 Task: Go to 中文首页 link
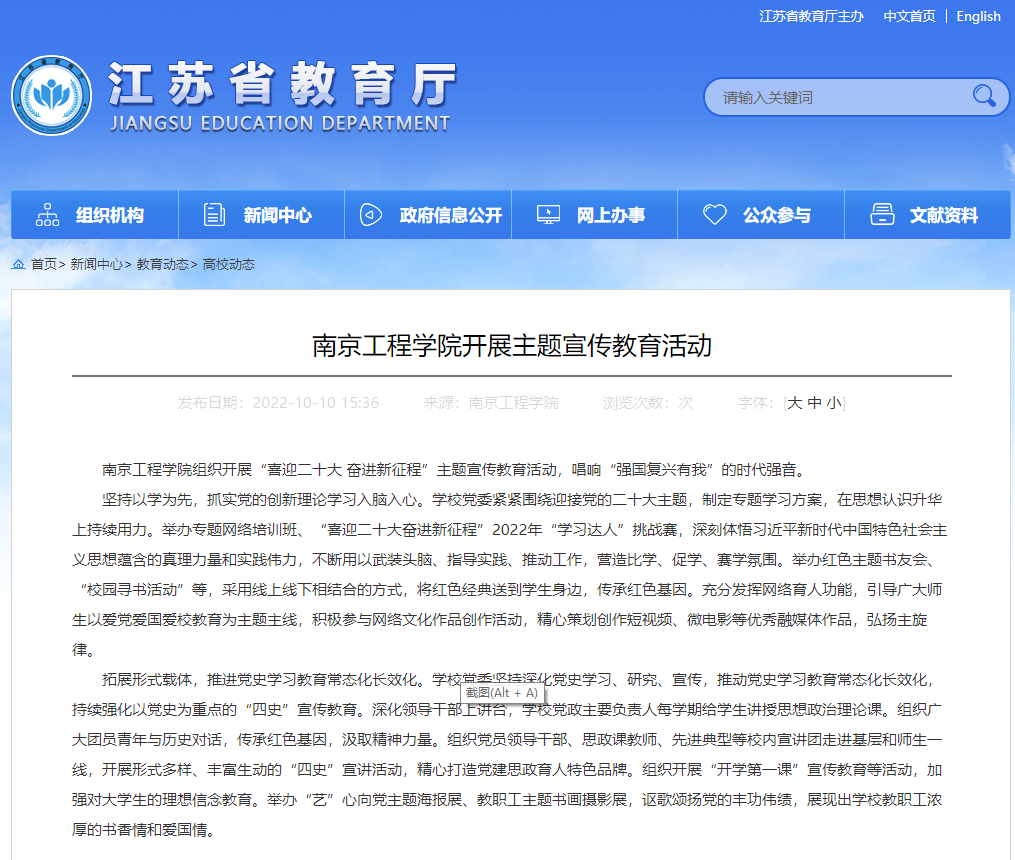[x=909, y=16]
